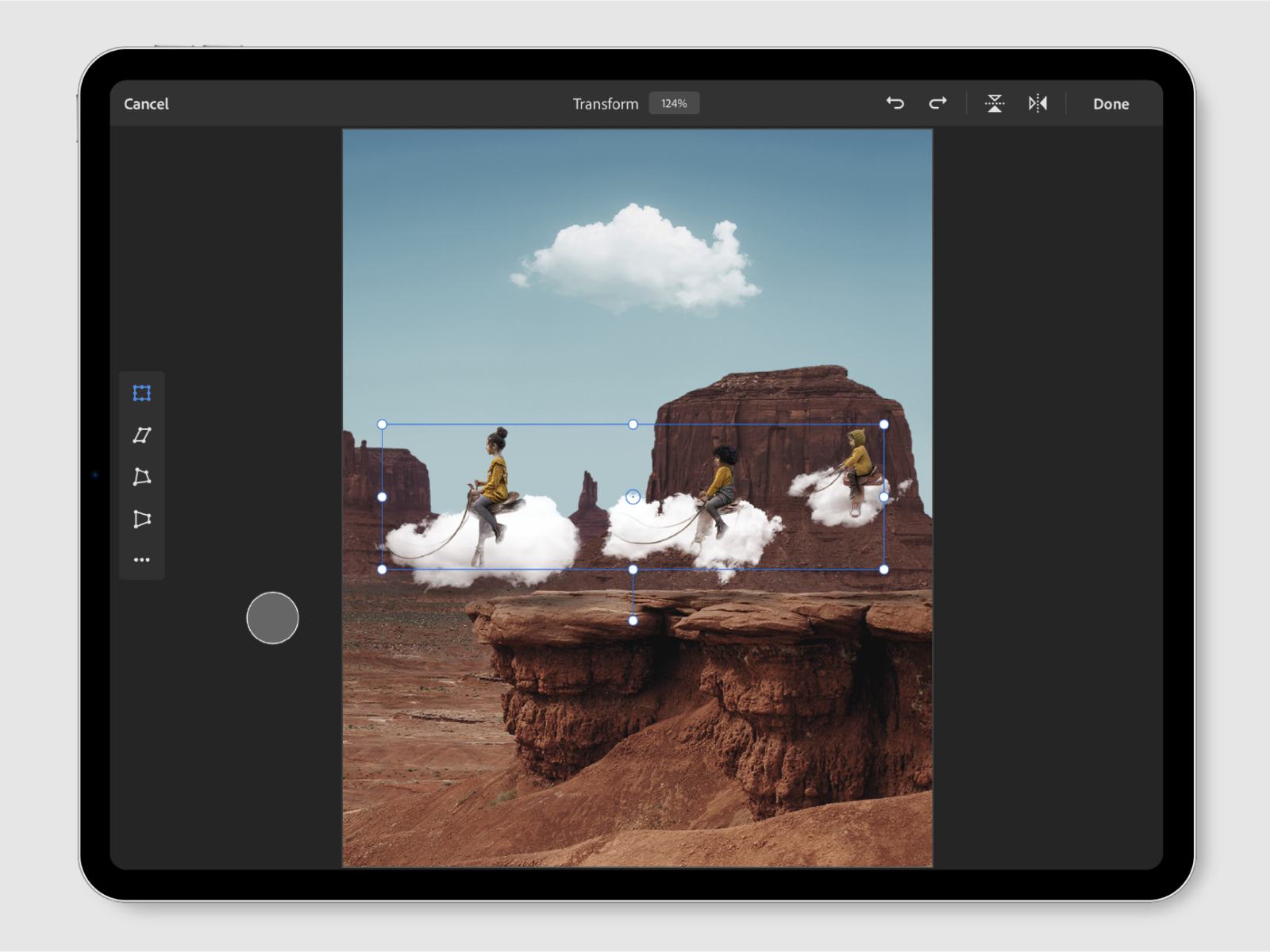Select the Free Transform tool
The height and width of the screenshot is (952, 1270).
pos(142,393)
